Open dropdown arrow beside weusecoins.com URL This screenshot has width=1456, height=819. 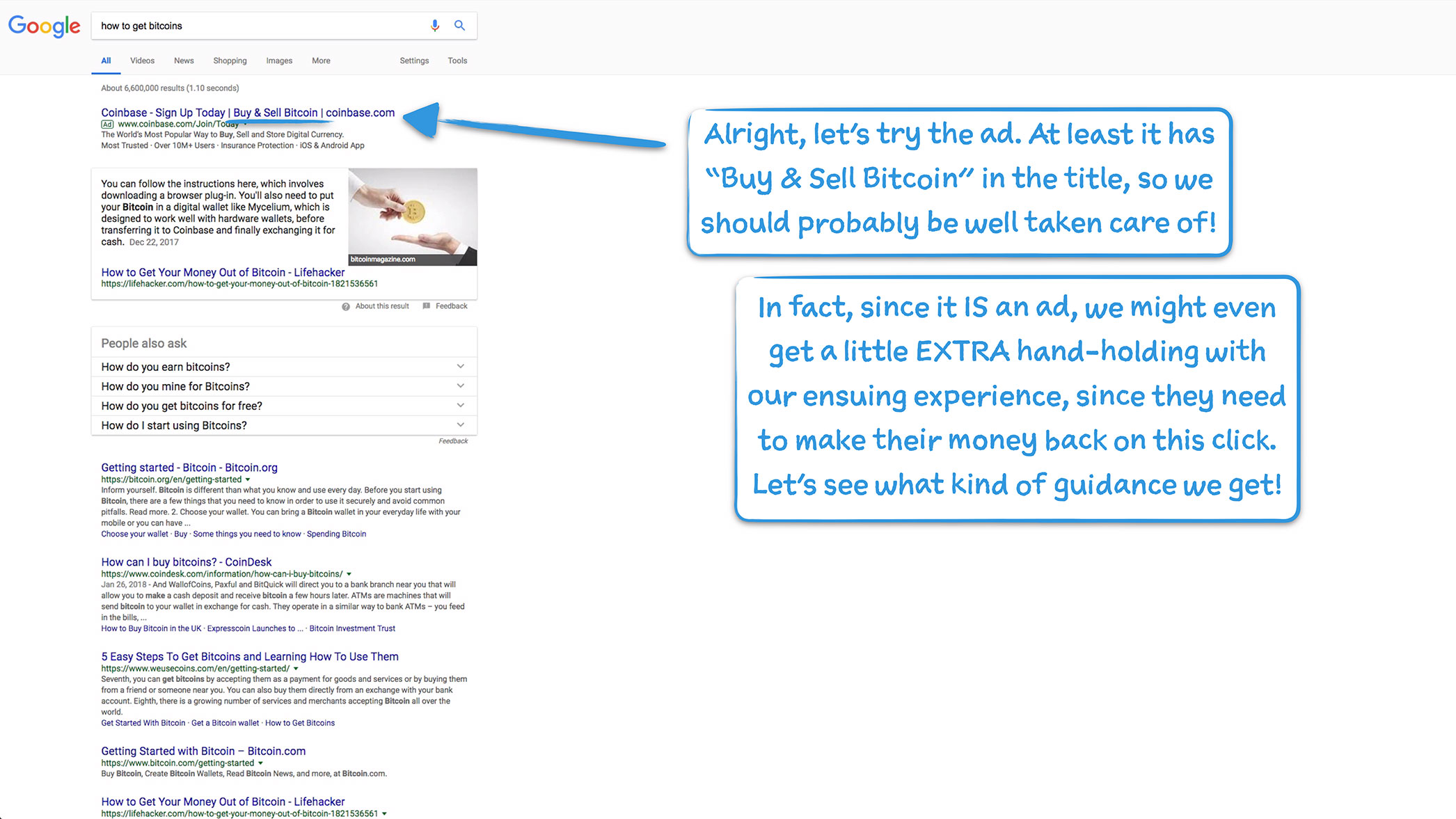296,669
